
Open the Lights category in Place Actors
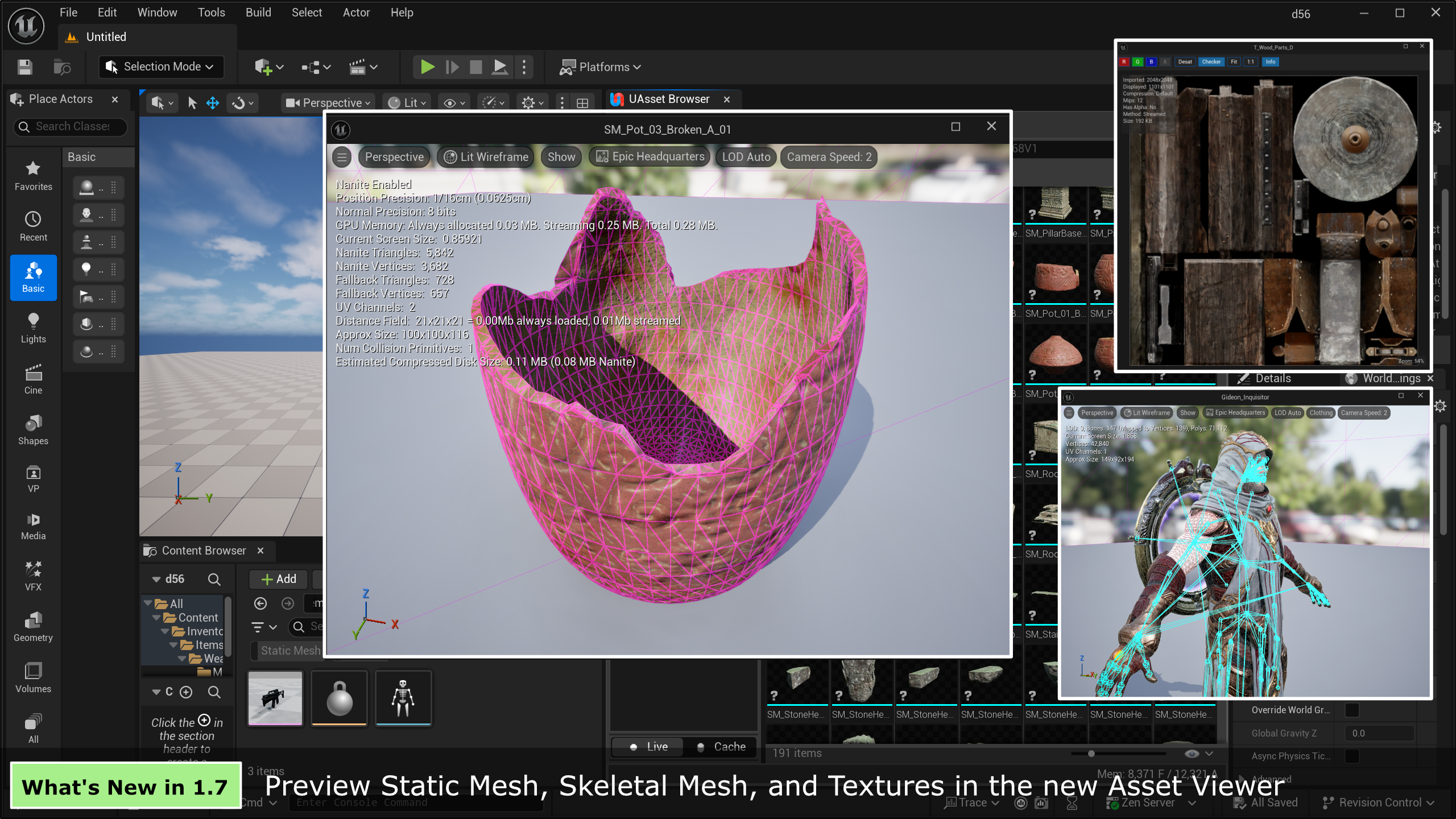pos(33,328)
